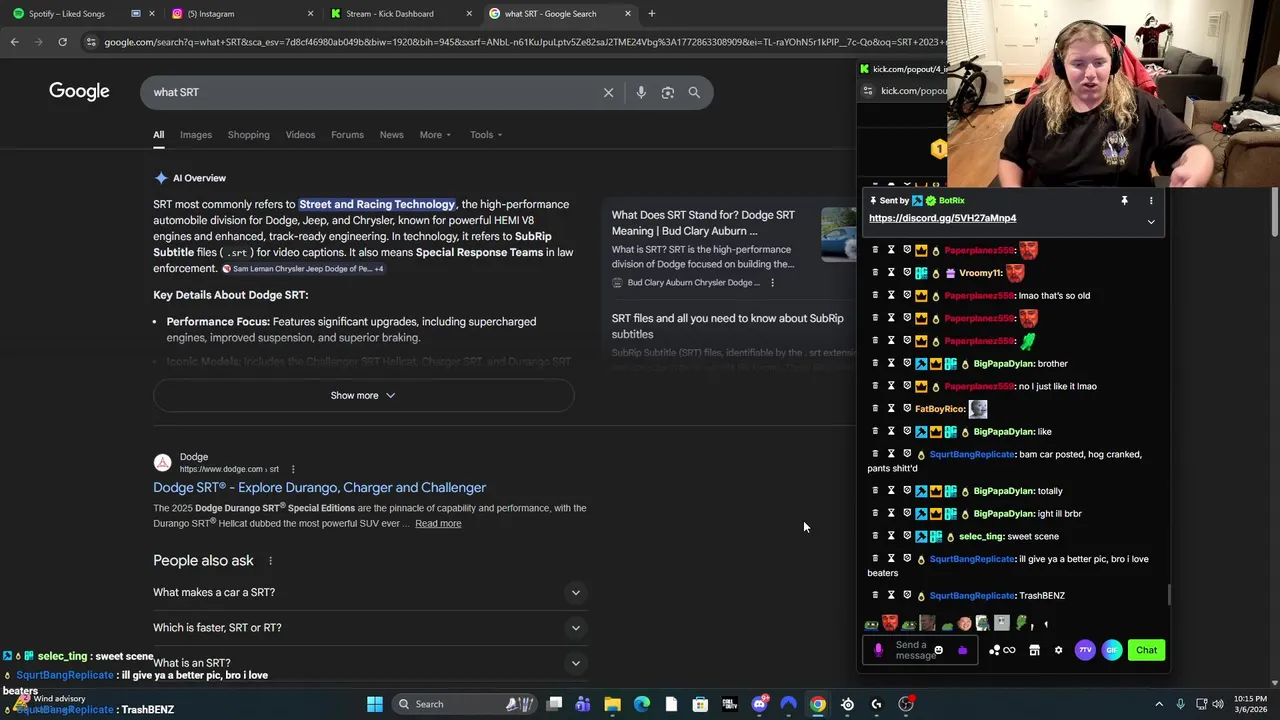Viewport: 1280px width, 720px height.
Task: Switch to the Images search tab
Action: pos(196,135)
